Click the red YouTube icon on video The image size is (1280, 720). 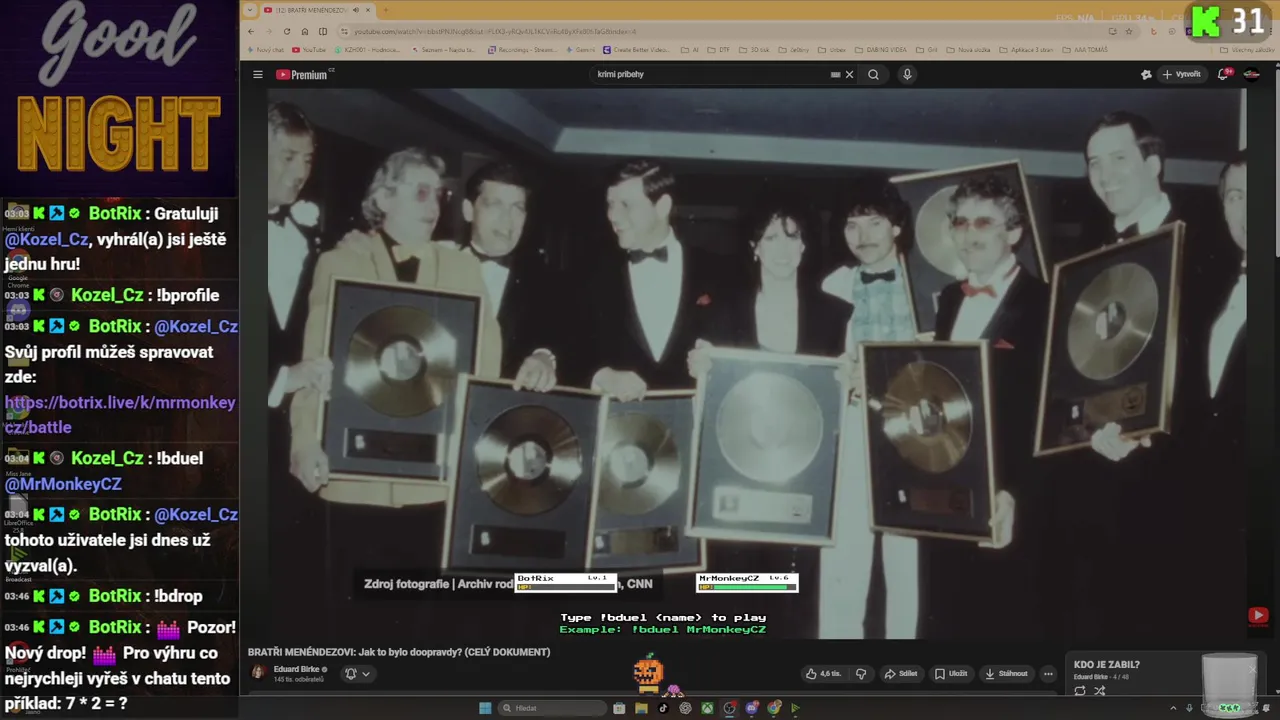[1258, 616]
